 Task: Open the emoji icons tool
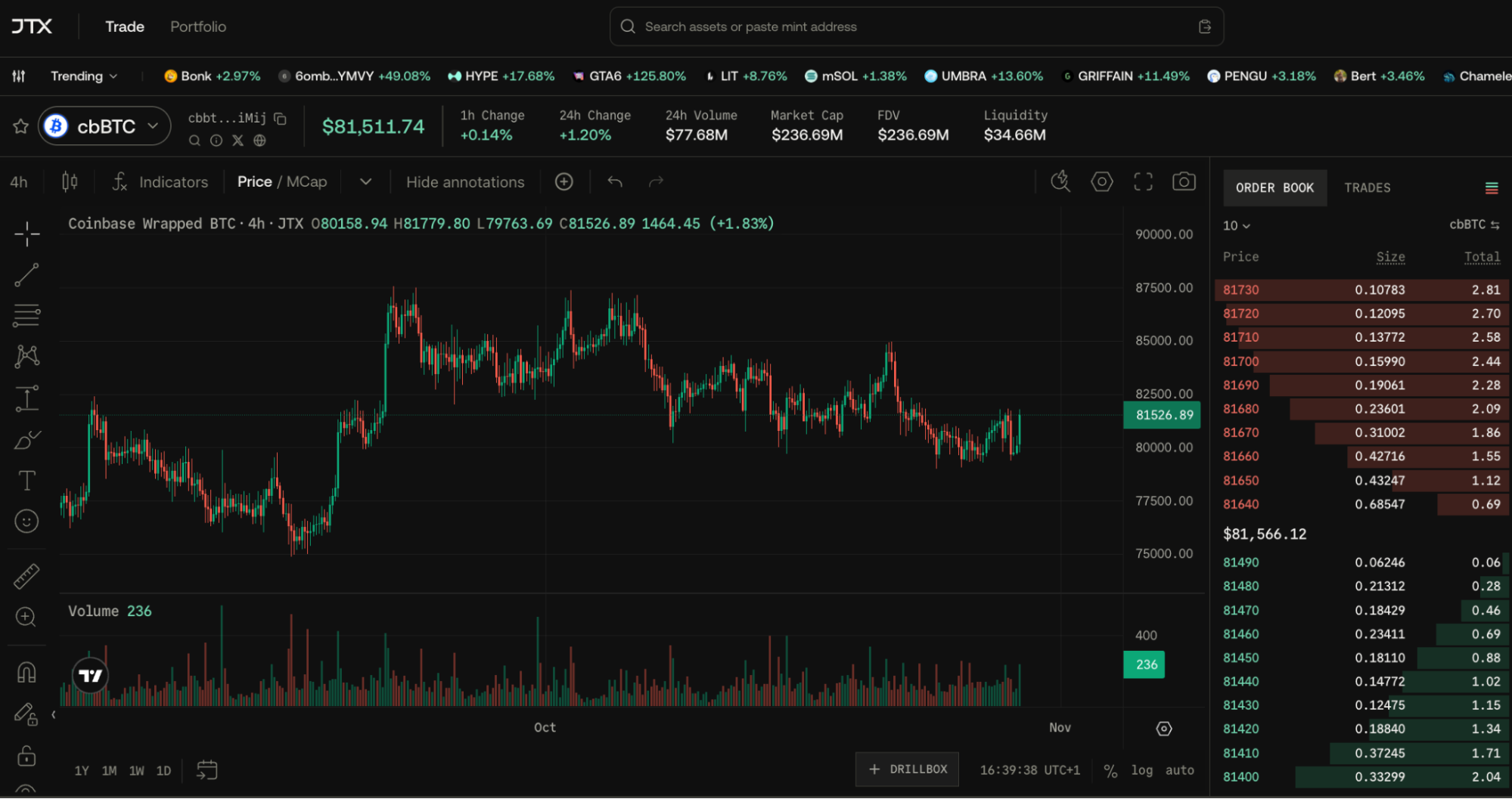26,521
